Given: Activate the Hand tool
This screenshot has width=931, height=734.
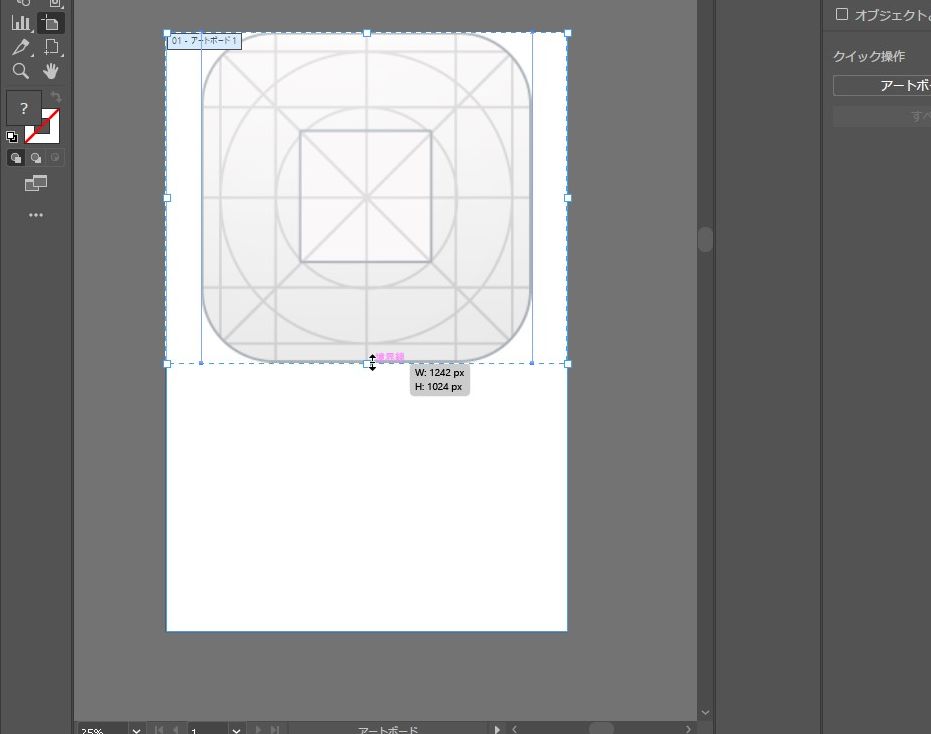Looking at the screenshot, I should (x=51, y=71).
